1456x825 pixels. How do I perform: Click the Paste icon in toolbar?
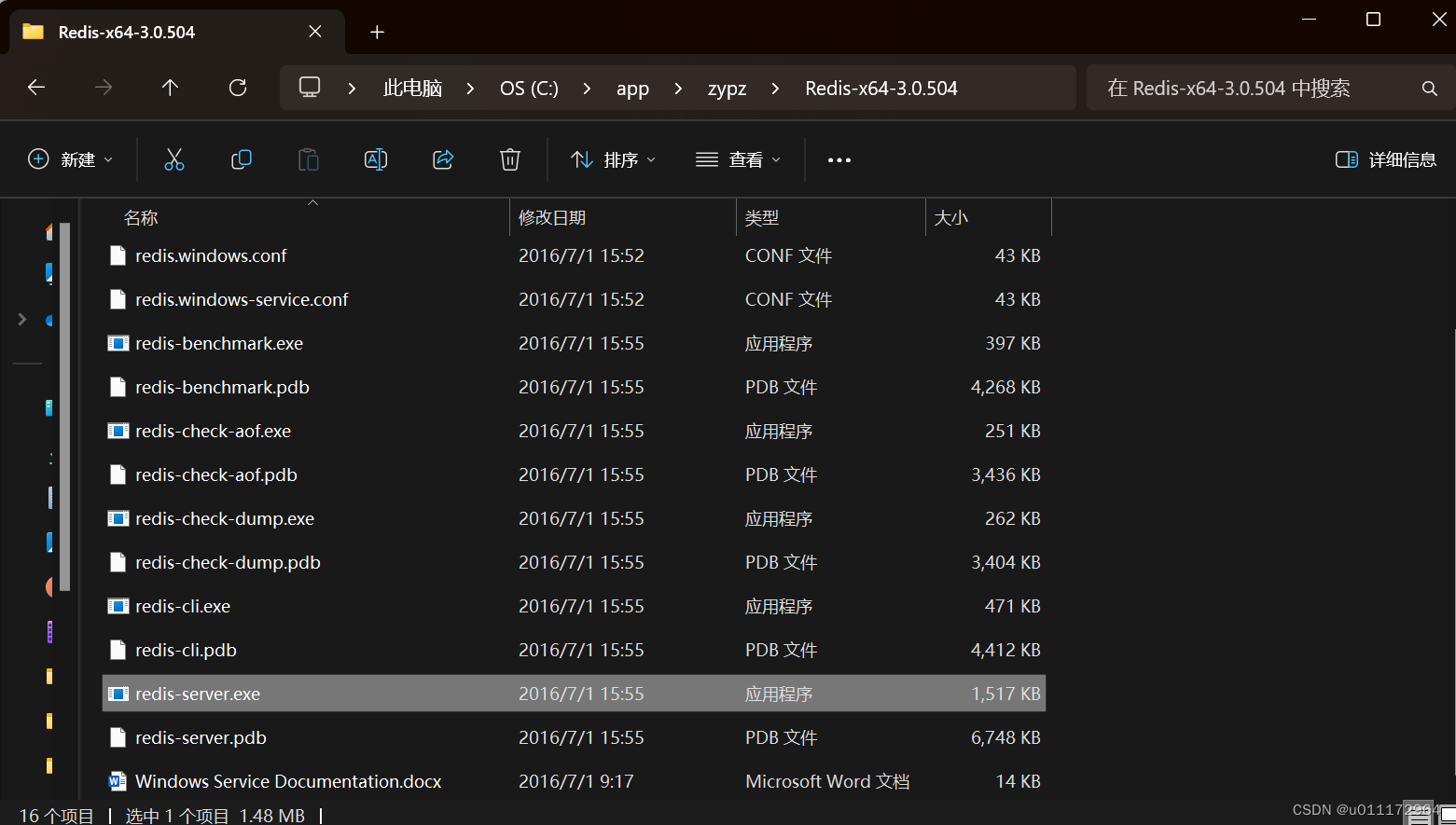point(309,158)
